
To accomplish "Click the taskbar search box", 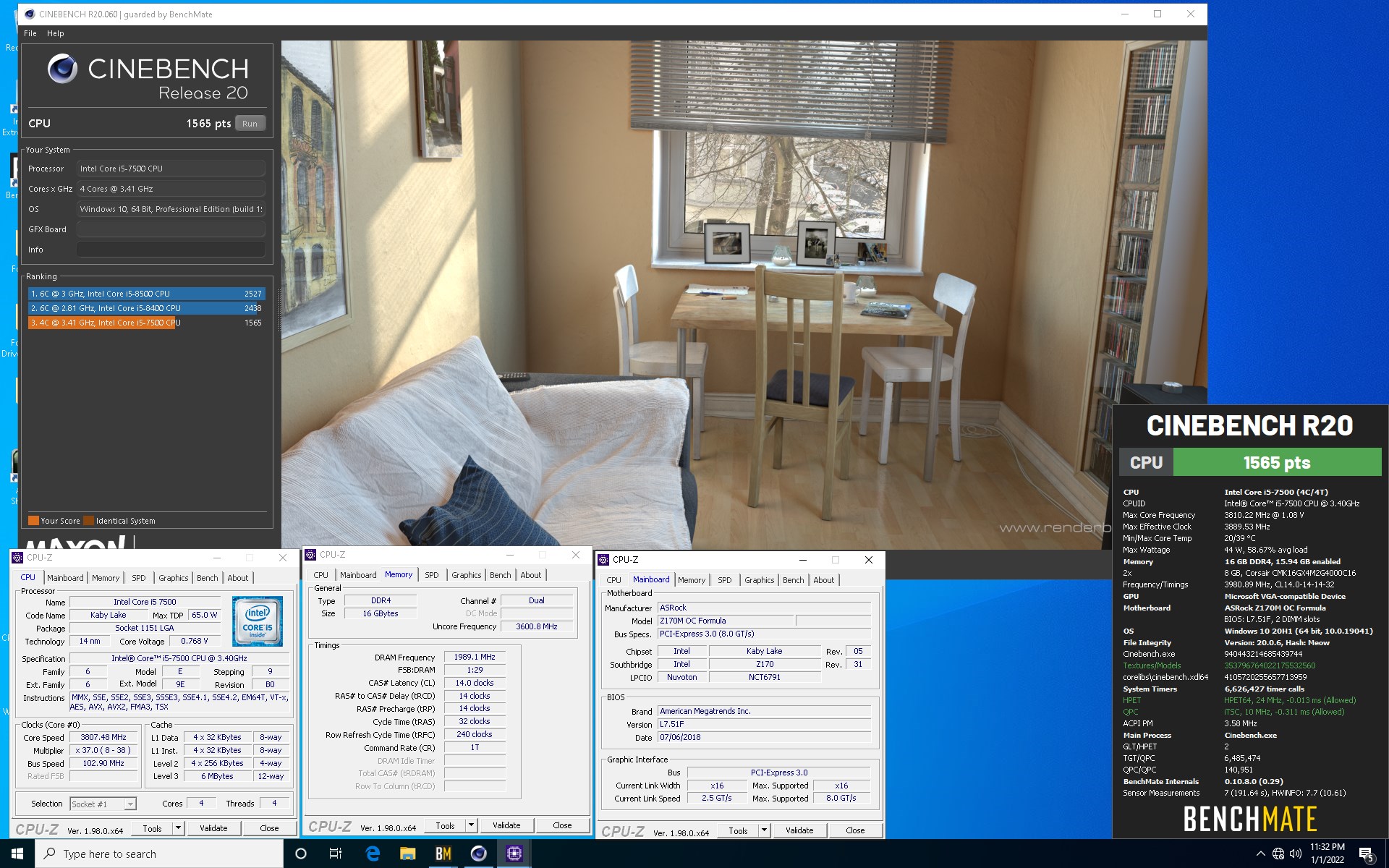I will point(159,854).
